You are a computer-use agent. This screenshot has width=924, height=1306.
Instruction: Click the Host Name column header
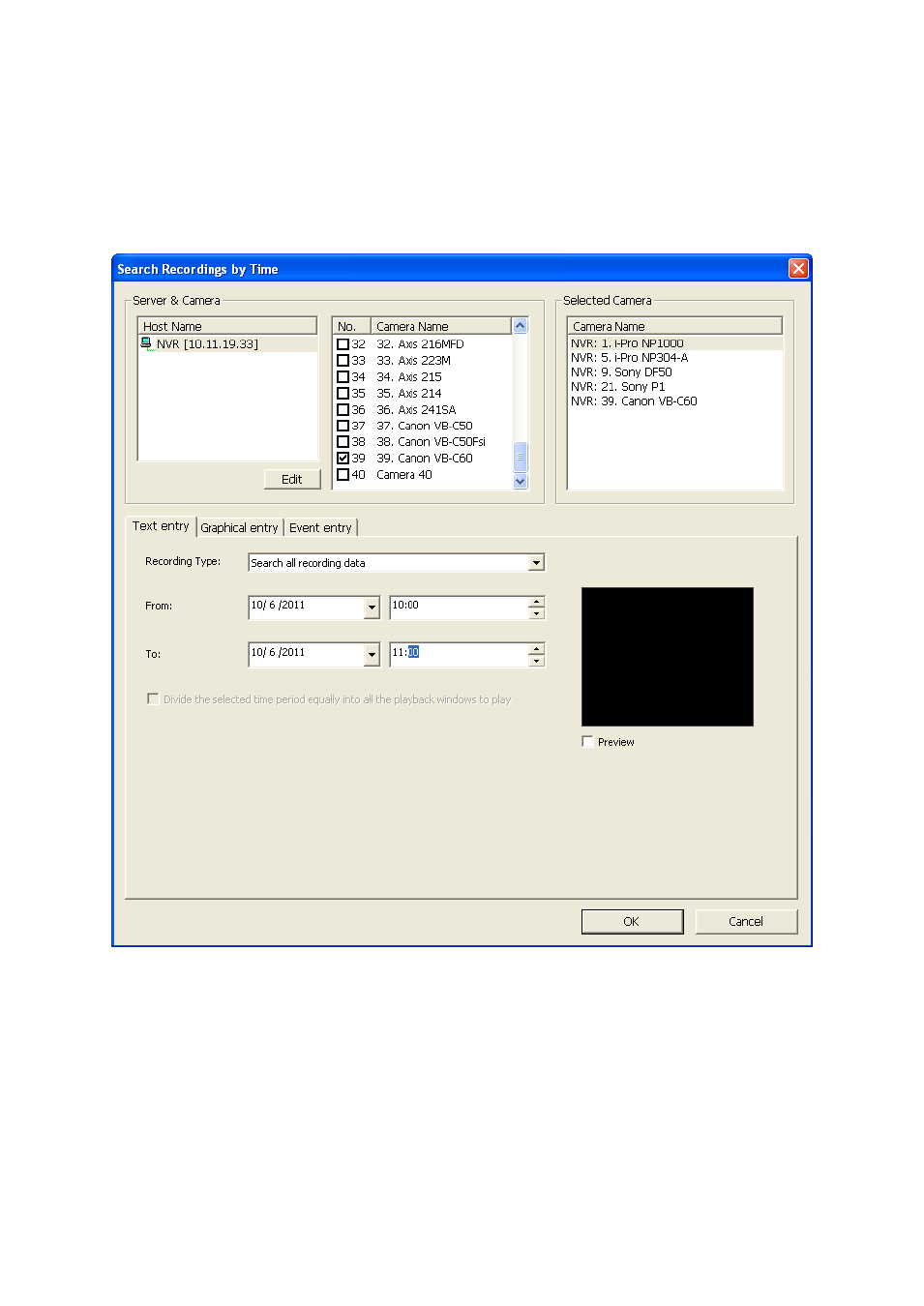coord(227,326)
